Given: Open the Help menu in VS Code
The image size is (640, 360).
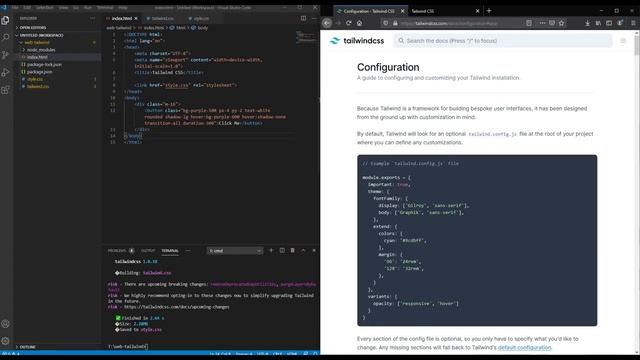Looking at the screenshot, I should pyautogui.click(x=122, y=7).
